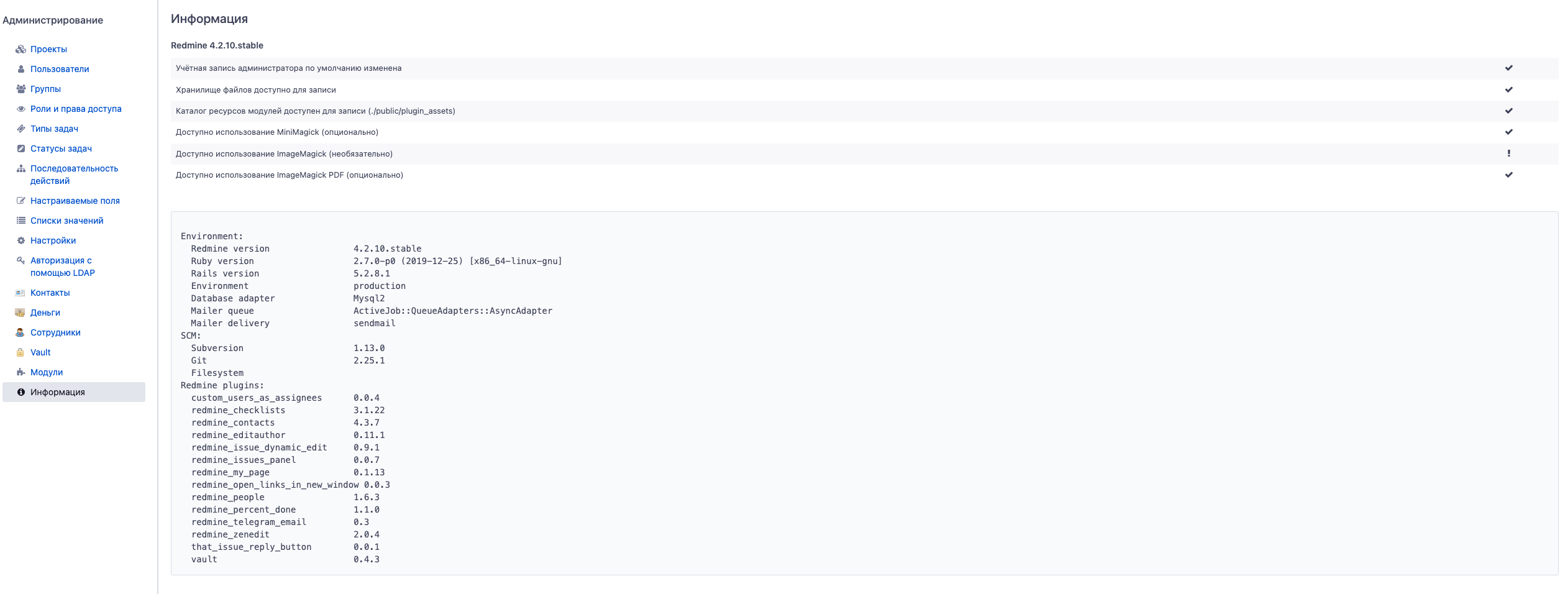1568x594 pixels.
Task: Click the redmine_telegram_email plugin line
Action: [x=280, y=522]
